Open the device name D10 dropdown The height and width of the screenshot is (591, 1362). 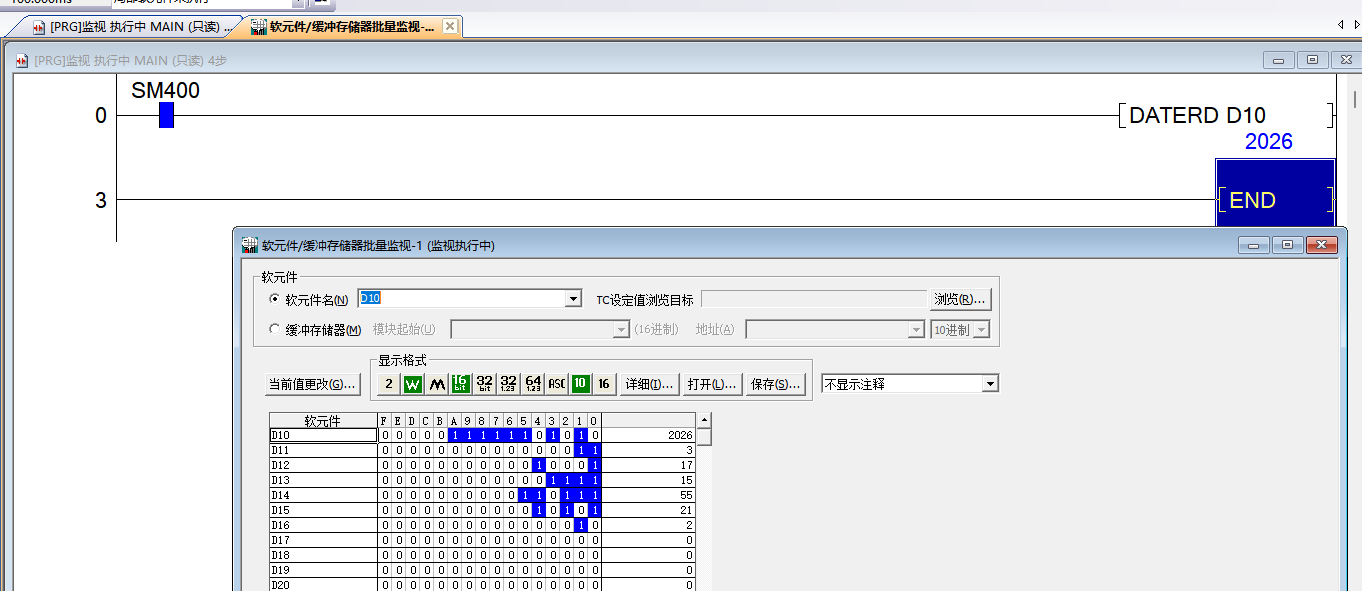pos(573,299)
